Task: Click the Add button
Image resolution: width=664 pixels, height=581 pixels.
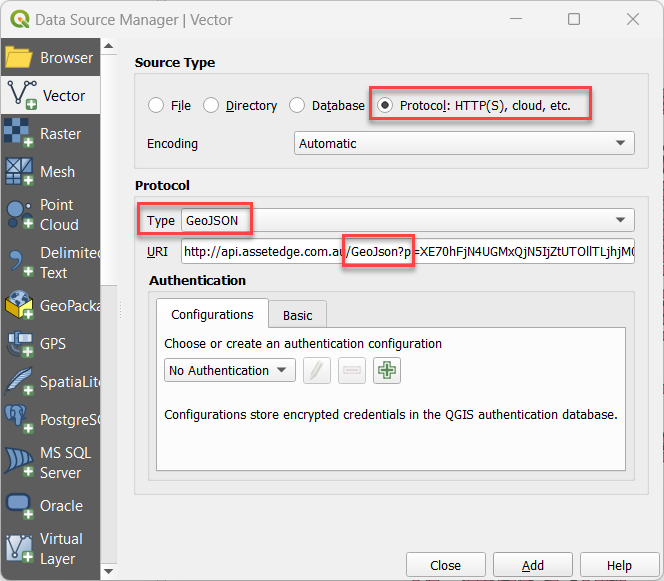Action: (533, 565)
